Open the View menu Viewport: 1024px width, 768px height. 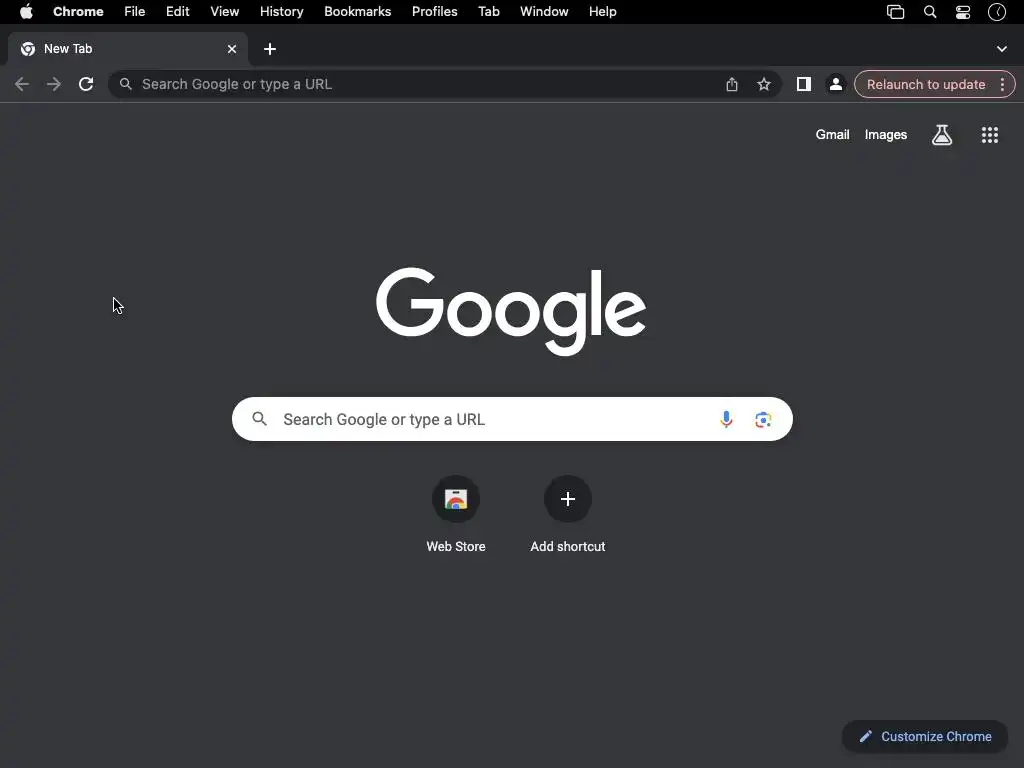(x=225, y=12)
